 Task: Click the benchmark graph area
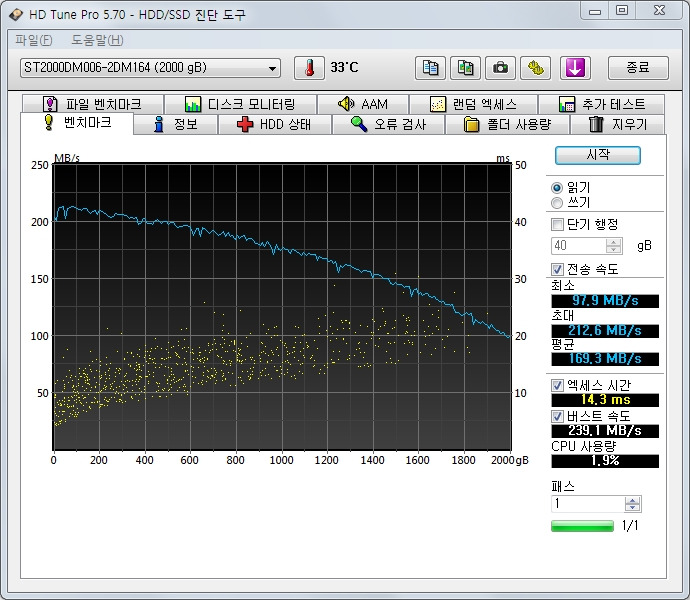[x=282, y=307]
